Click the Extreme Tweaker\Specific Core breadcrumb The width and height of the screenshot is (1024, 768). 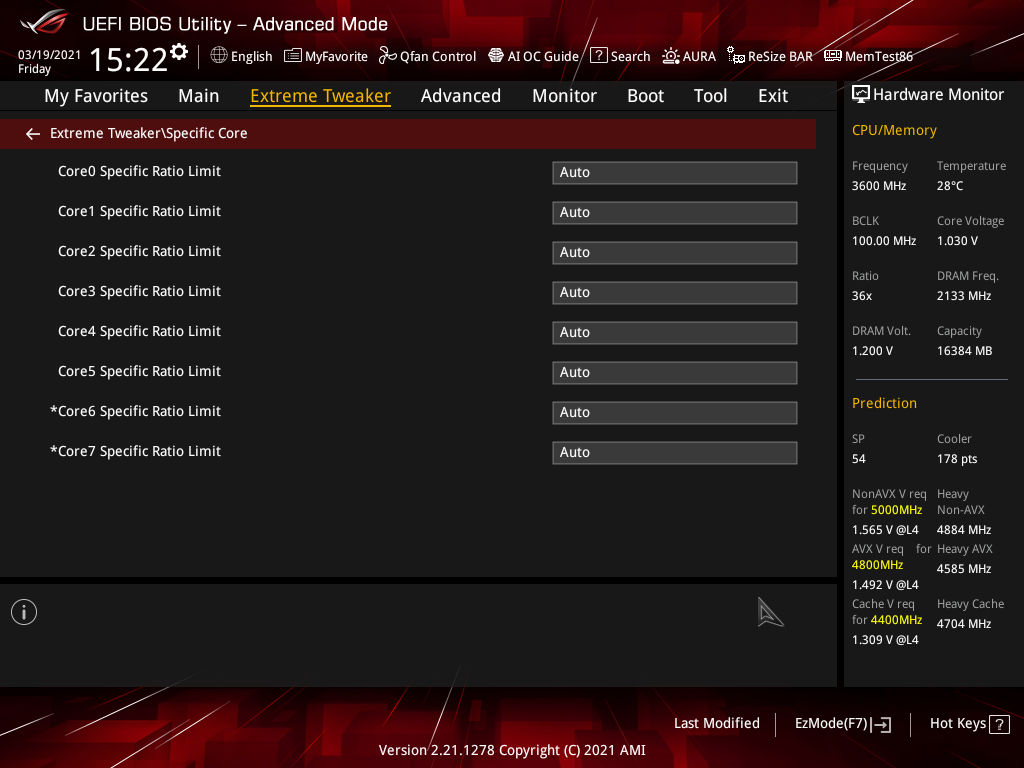click(x=148, y=134)
